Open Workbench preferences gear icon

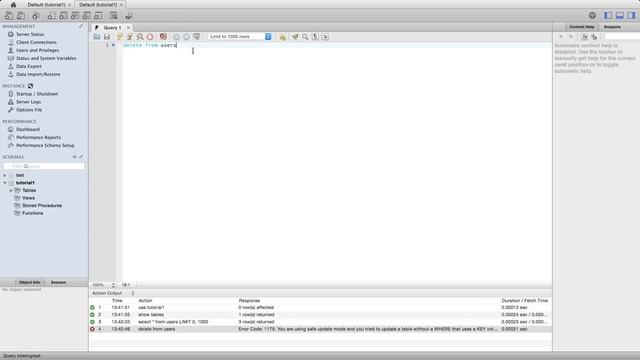[592, 16]
